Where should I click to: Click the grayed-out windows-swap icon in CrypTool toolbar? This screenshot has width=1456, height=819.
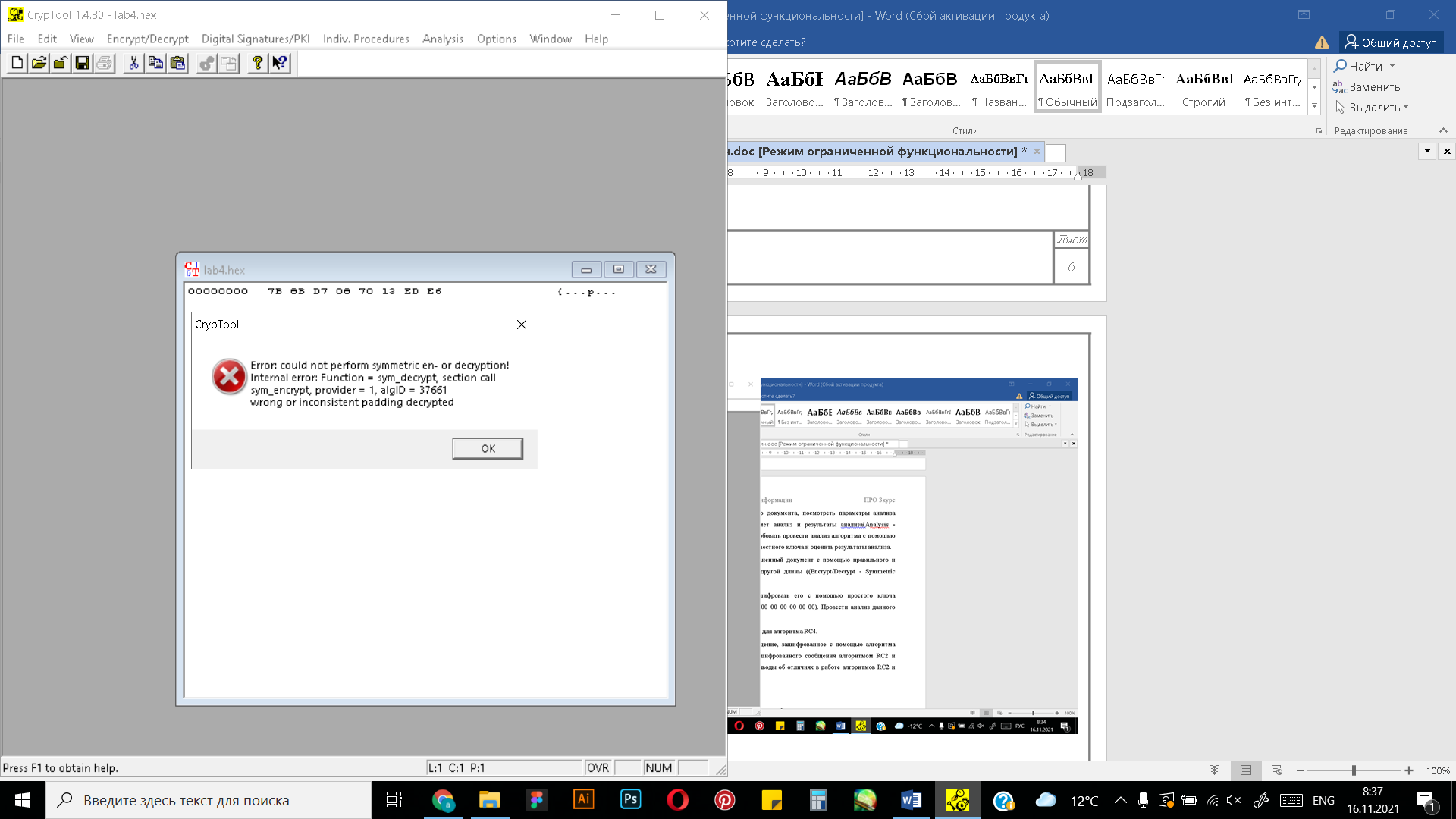[228, 63]
